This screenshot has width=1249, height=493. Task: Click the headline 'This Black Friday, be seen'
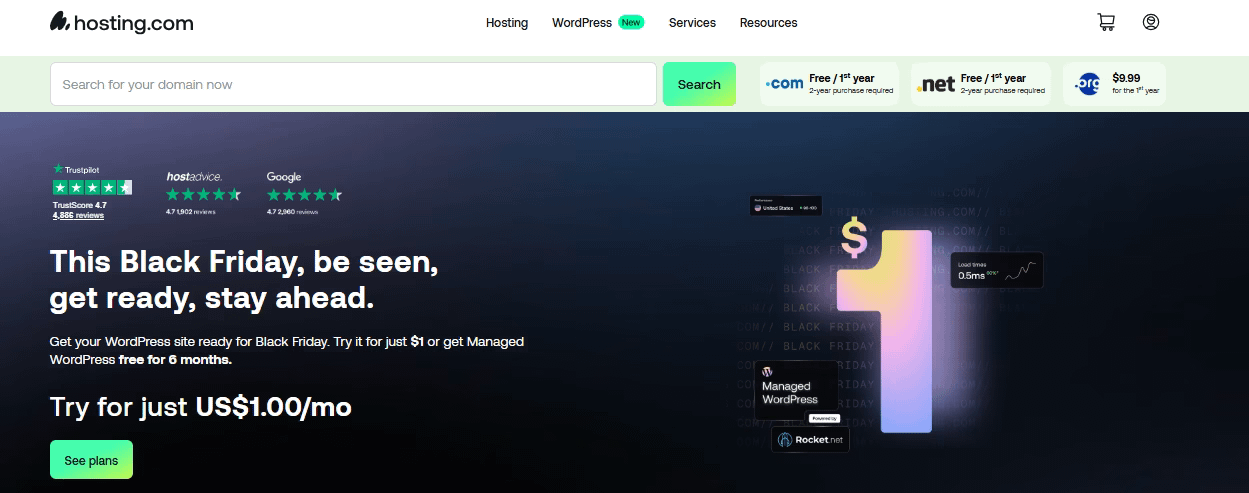tap(244, 262)
